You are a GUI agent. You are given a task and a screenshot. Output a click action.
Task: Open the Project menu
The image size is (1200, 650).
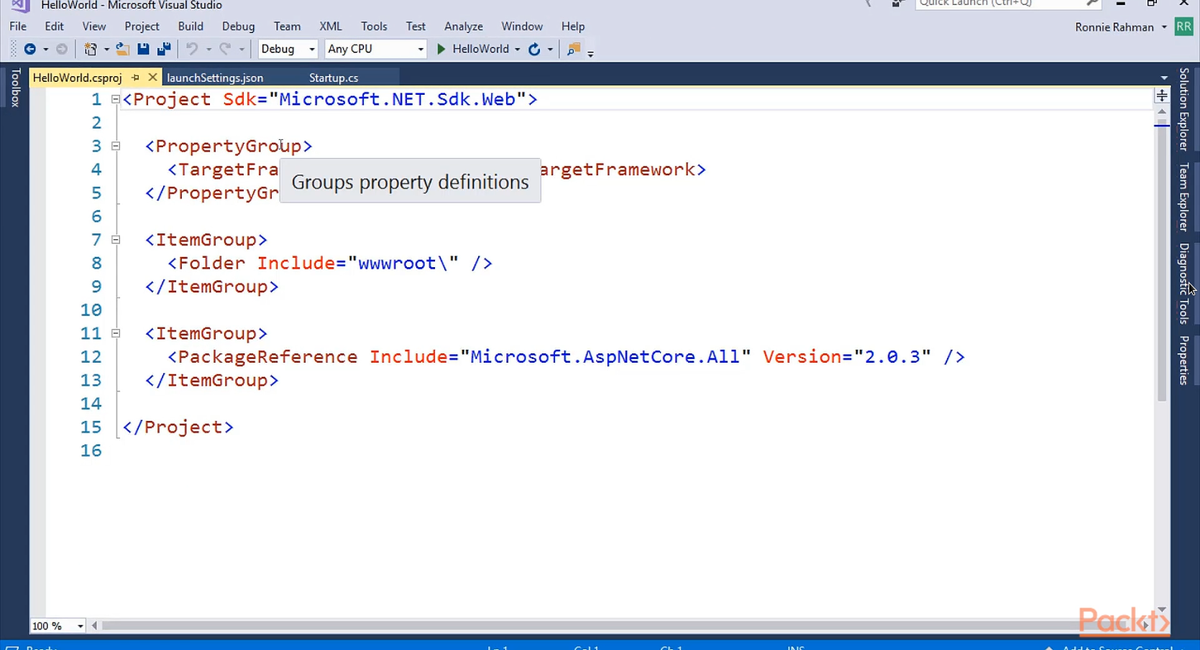[x=142, y=26]
